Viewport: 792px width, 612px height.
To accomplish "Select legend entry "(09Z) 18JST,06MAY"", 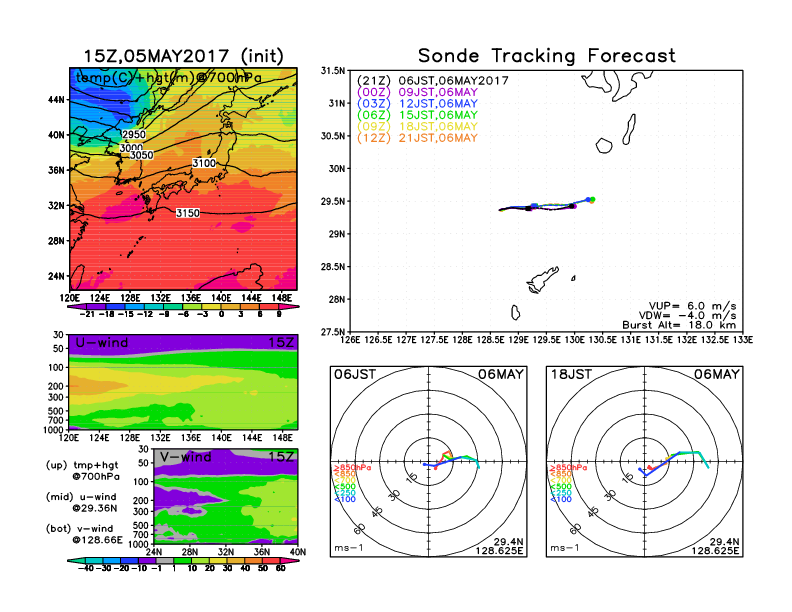I will [x=417, y=126].
